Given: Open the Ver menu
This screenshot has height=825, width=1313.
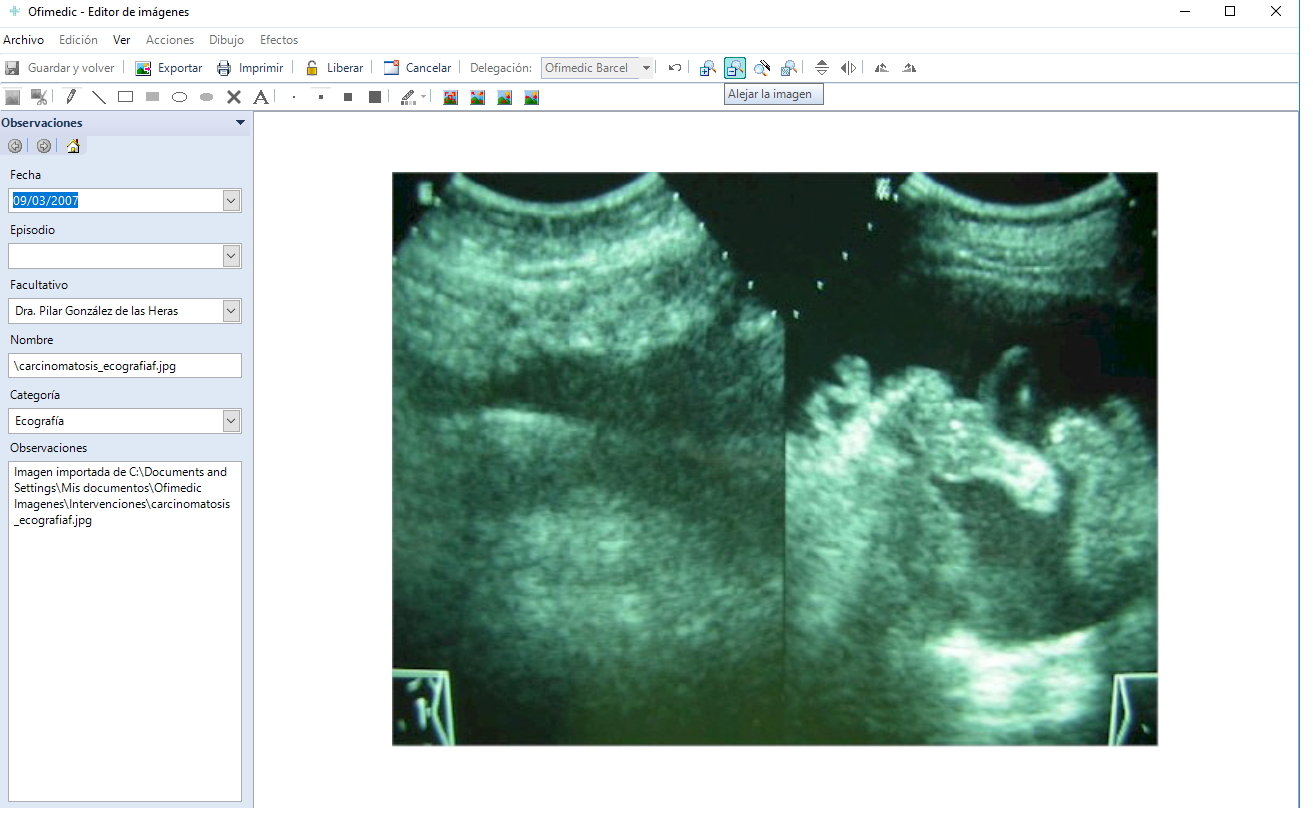Looking at the screenshot, I should [122, 40].
